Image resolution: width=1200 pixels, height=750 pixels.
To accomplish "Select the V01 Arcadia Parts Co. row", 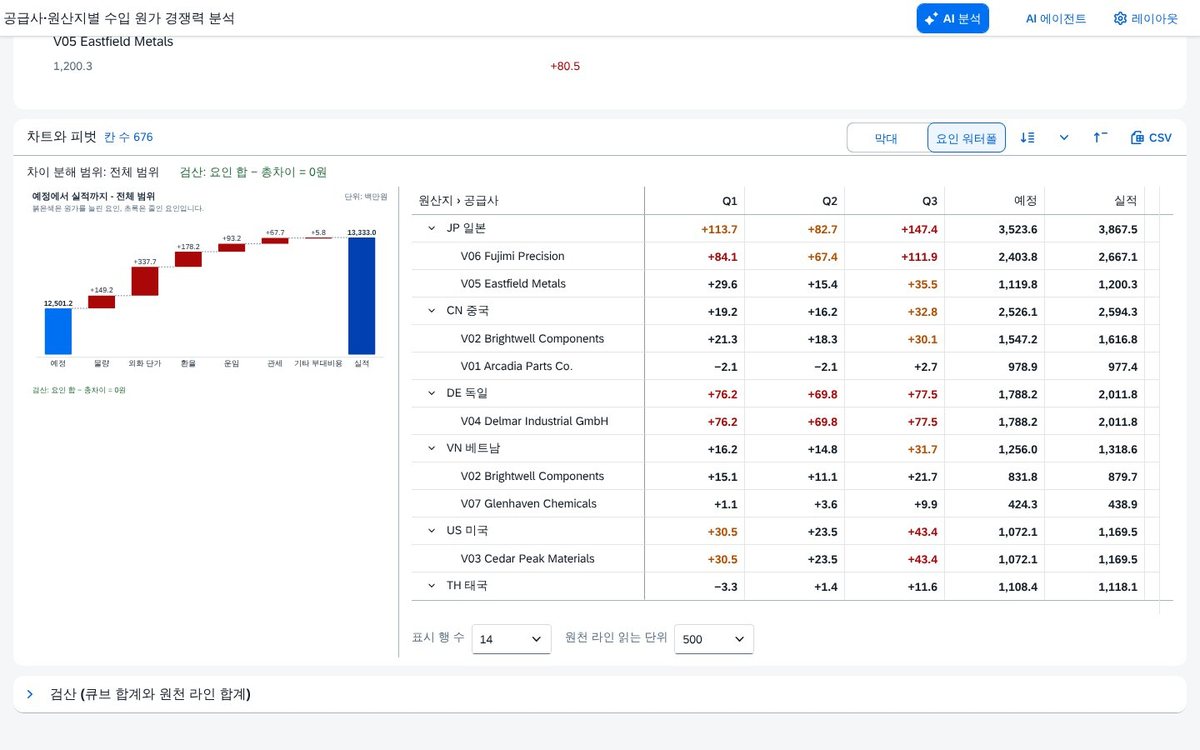I will [x=785, y=366].
